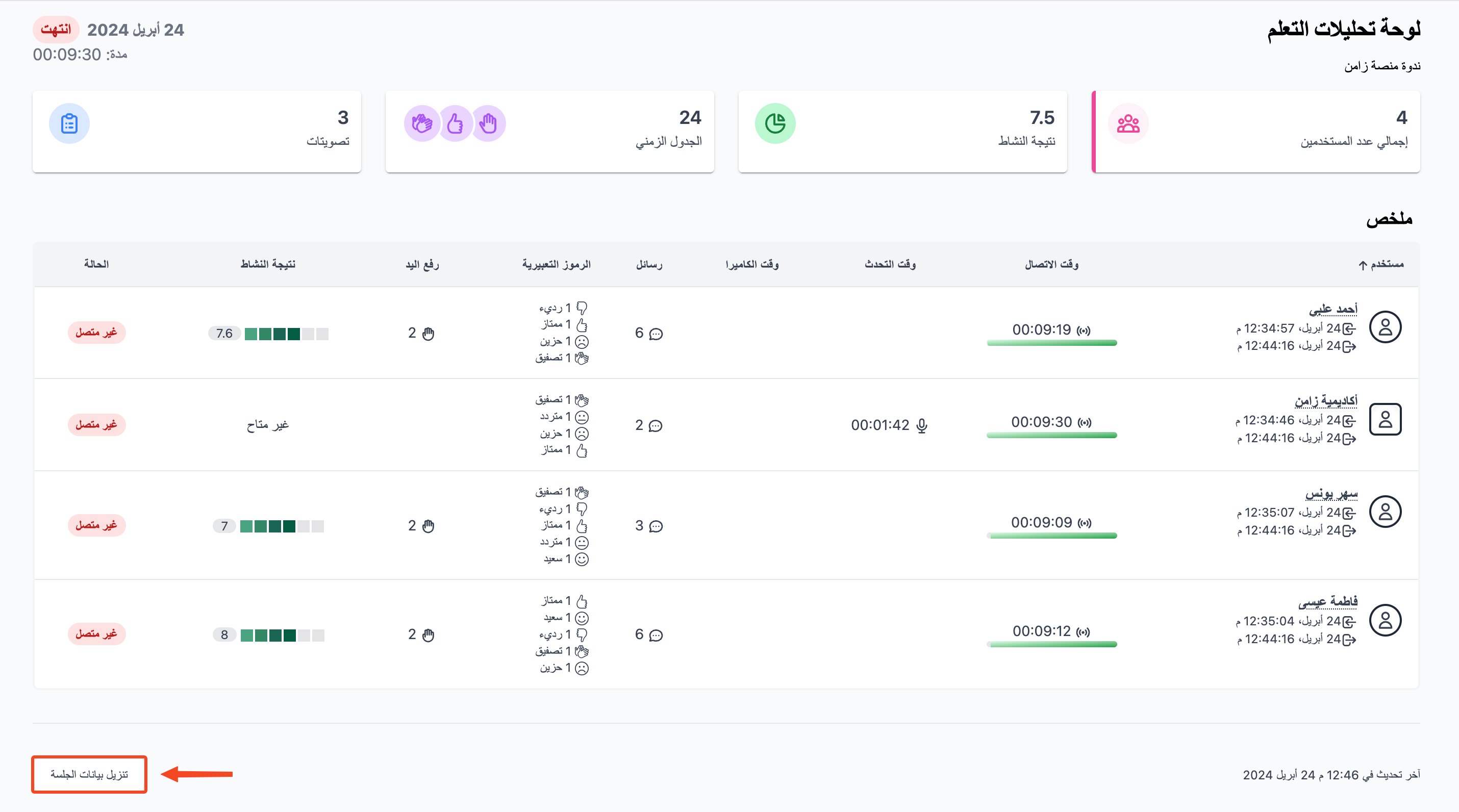
Task: Open the الجدول الزمني summary card
Action: [549, 132]
